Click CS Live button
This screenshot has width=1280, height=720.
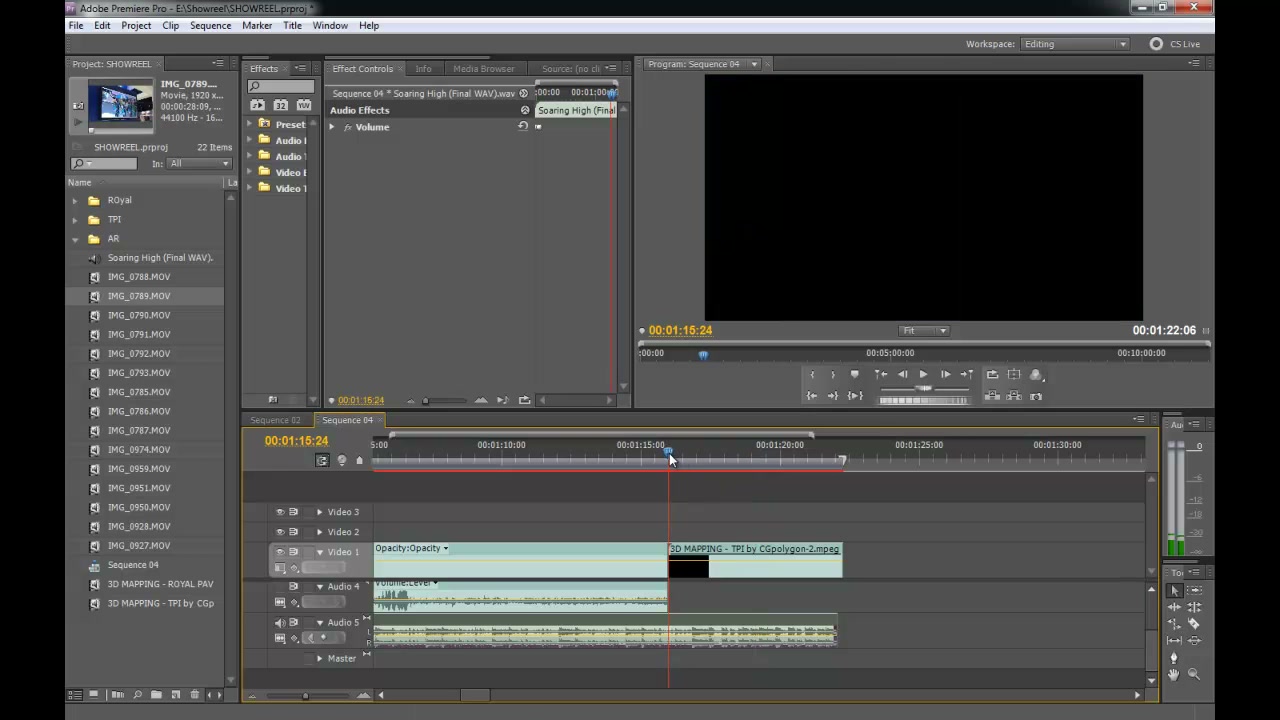pyautogui.click(x=1175, y=44)
